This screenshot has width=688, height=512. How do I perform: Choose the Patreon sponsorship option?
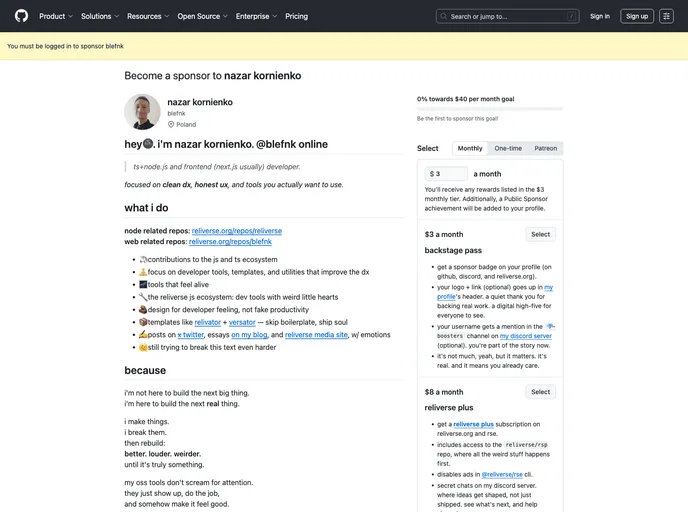click(x=545, y=148)
